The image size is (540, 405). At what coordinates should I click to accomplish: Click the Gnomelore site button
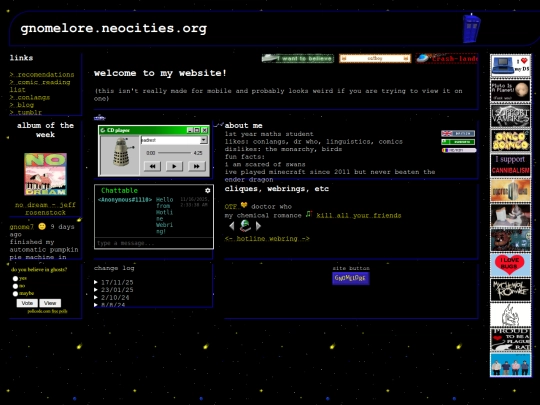coord(351,278)
